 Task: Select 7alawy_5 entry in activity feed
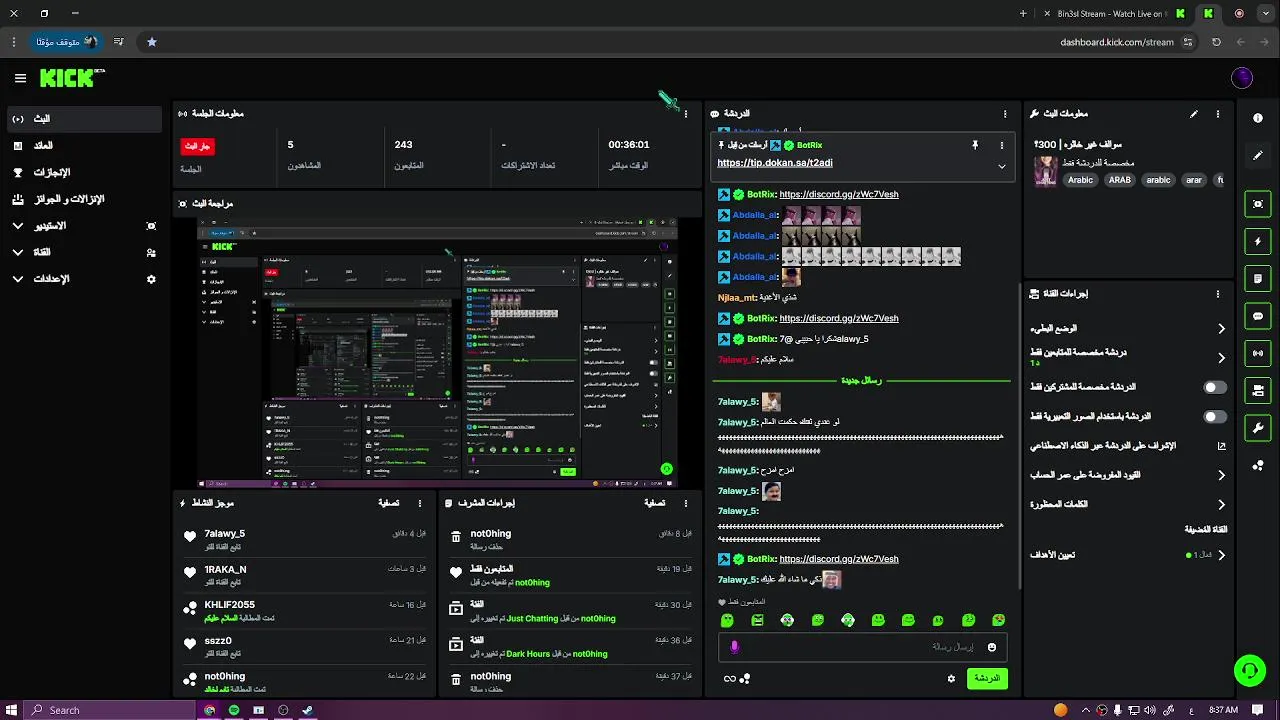pyautogui.click(x=305, y=539)
